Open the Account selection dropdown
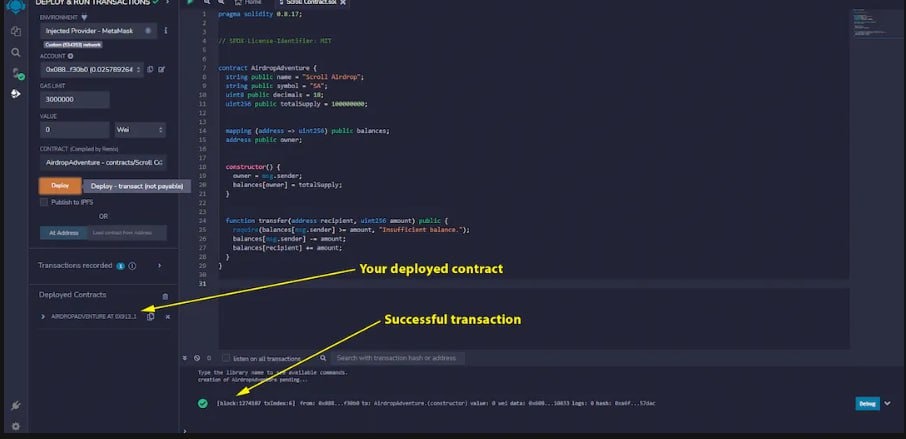The width and height of the screenshot is (906, 439). pos(91,70)
